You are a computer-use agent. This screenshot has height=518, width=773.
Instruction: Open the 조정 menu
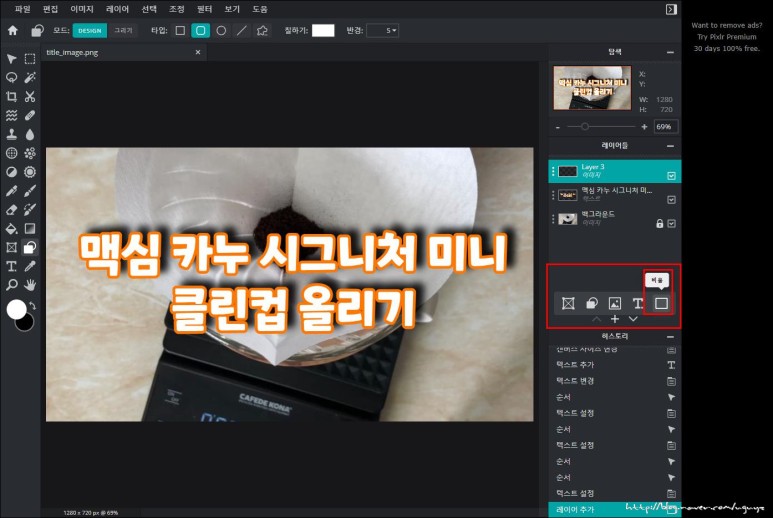pos(176,9)
